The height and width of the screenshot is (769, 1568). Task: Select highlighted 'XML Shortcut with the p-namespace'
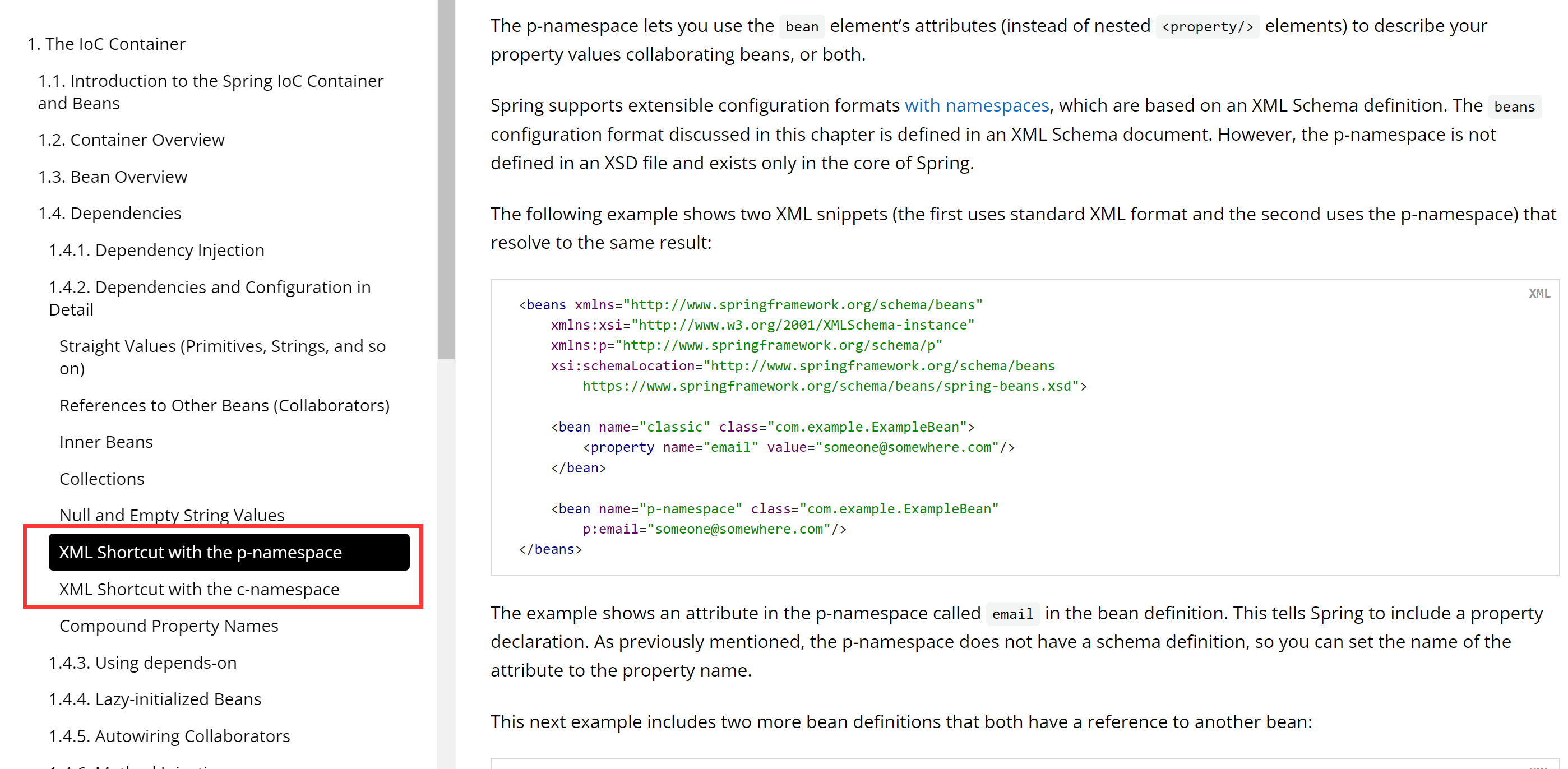pos(200,553)
